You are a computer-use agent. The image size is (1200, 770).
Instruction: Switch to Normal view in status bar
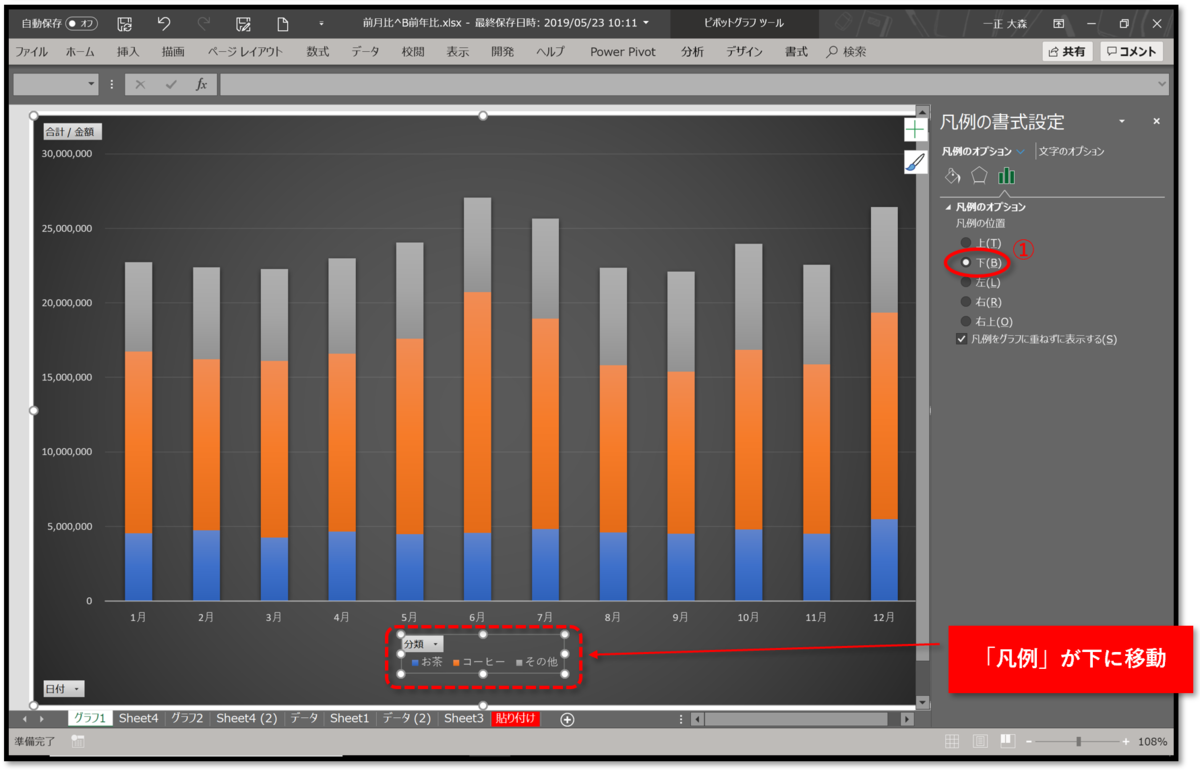tap(952, 742)
